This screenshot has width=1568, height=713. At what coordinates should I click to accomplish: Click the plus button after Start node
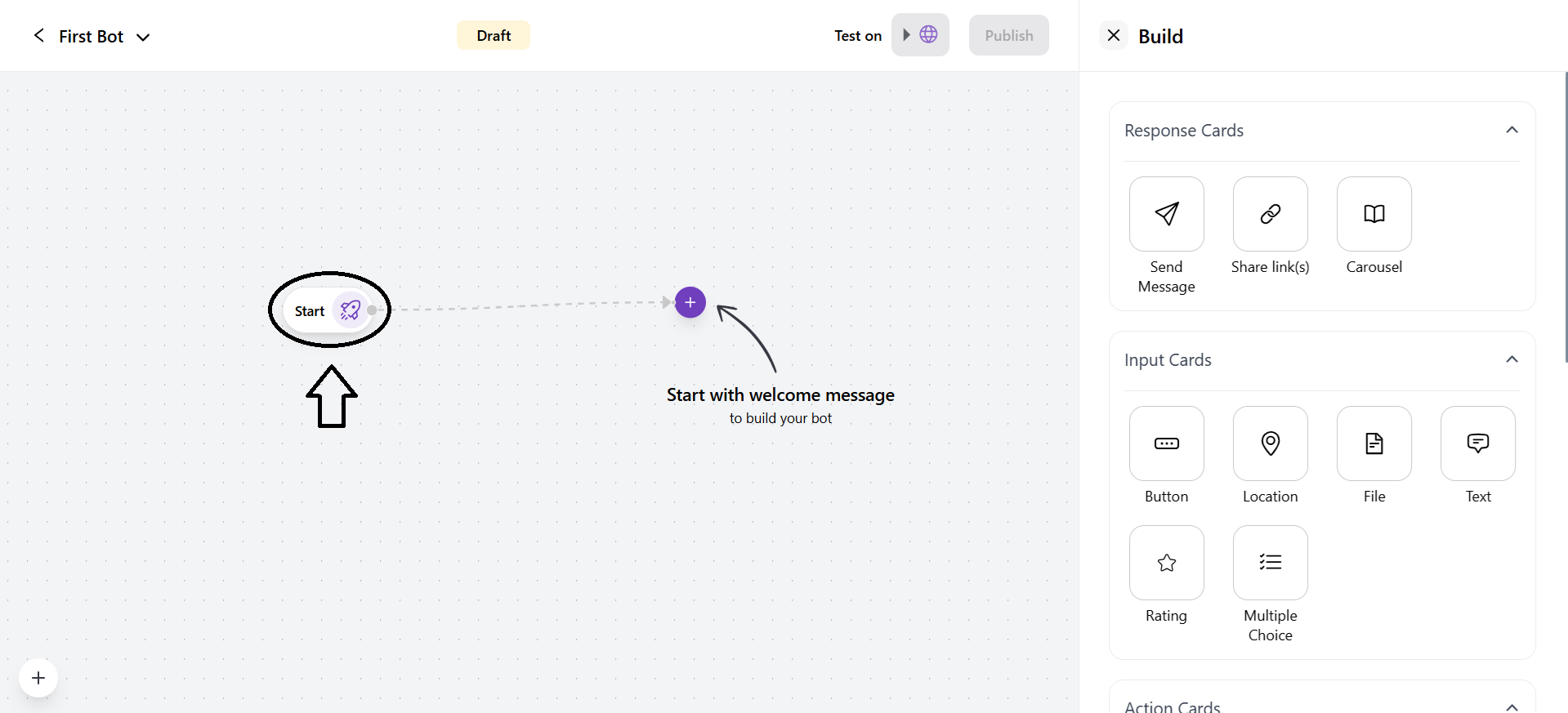pyautogui.click(x=689, y=302)
